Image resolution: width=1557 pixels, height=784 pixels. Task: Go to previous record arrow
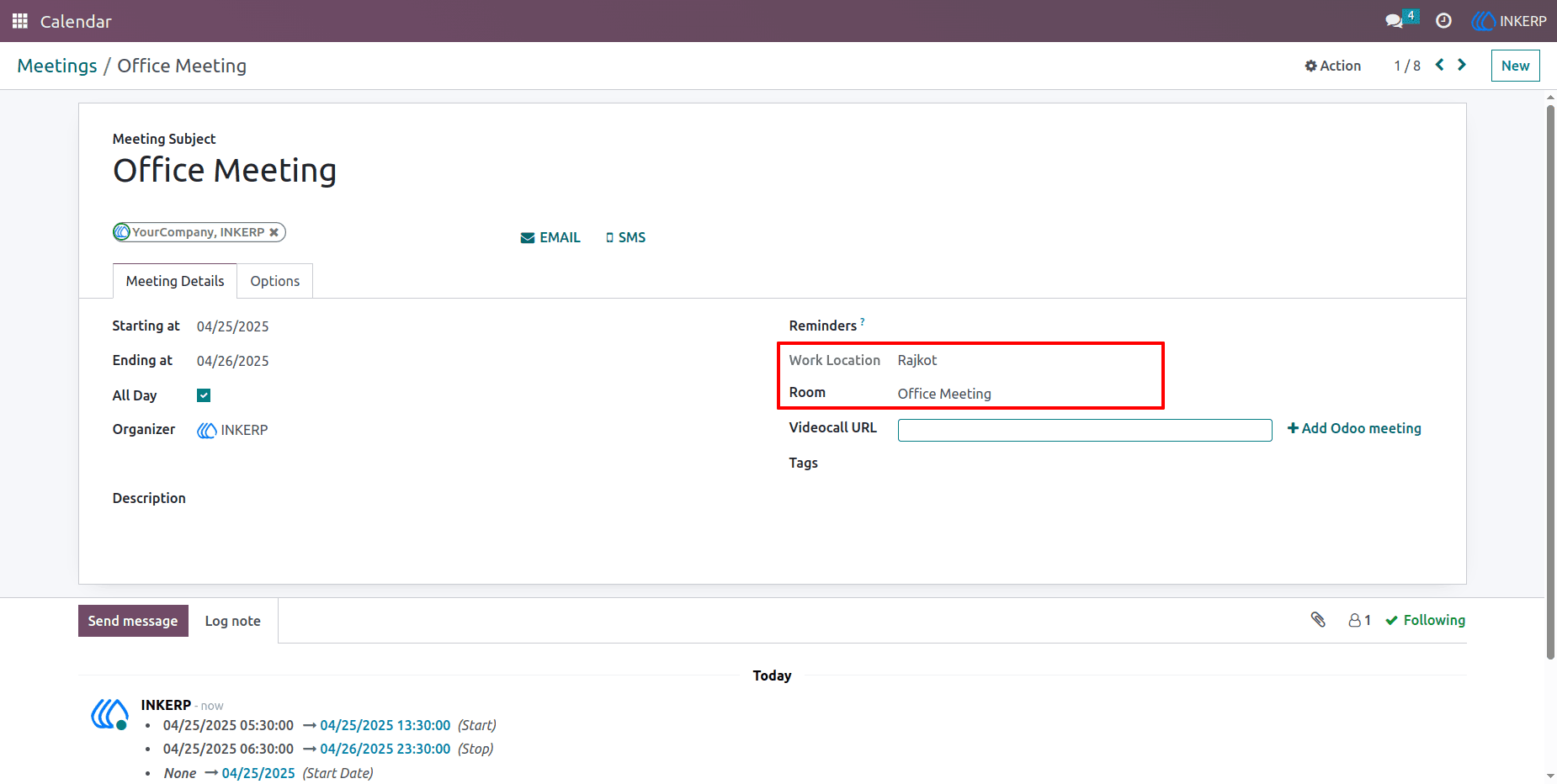tap(1440, 65)
